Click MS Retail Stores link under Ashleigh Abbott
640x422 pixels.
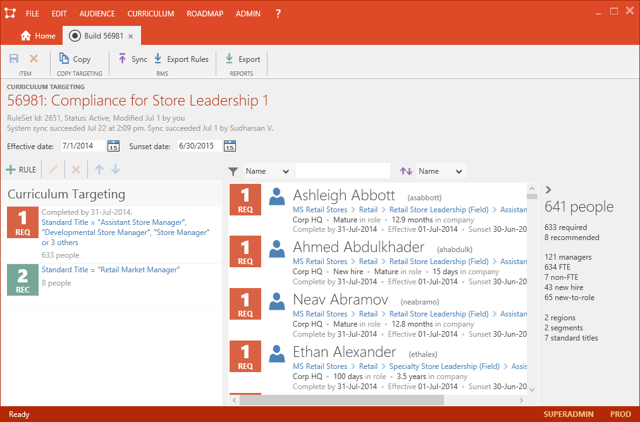[320, 210]
